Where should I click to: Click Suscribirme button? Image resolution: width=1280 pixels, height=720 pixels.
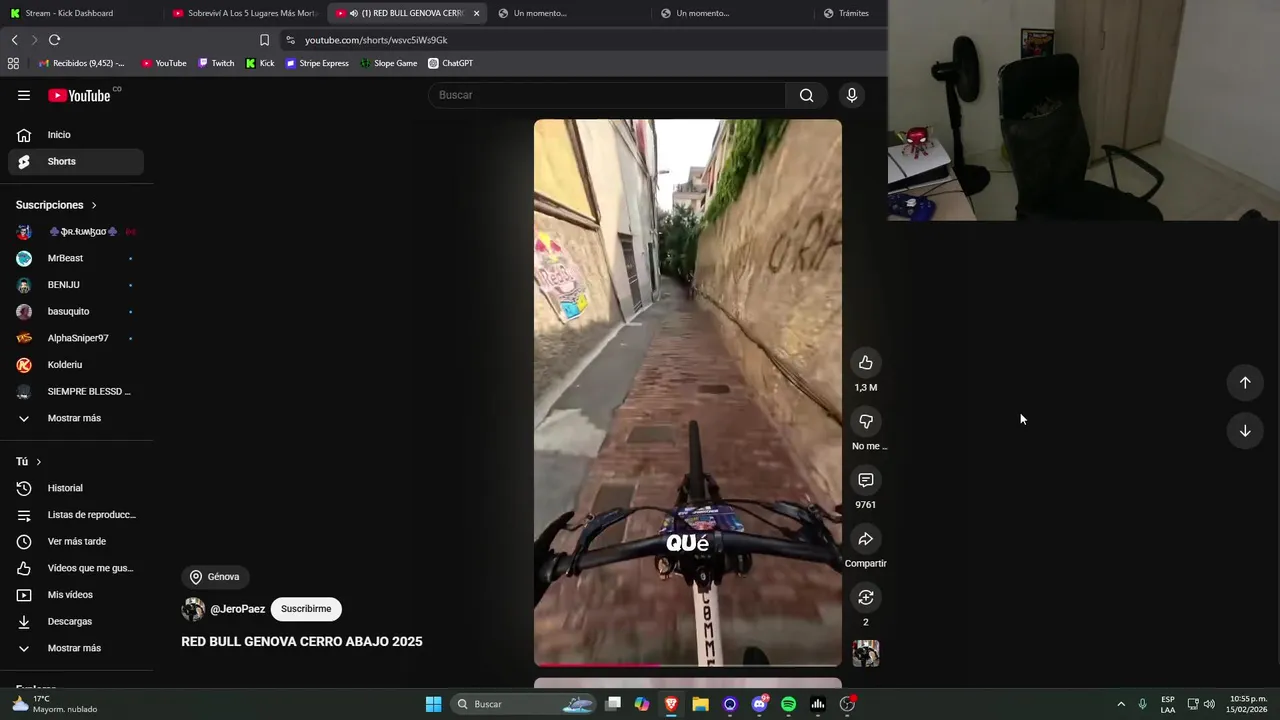[x=306, y=609]
